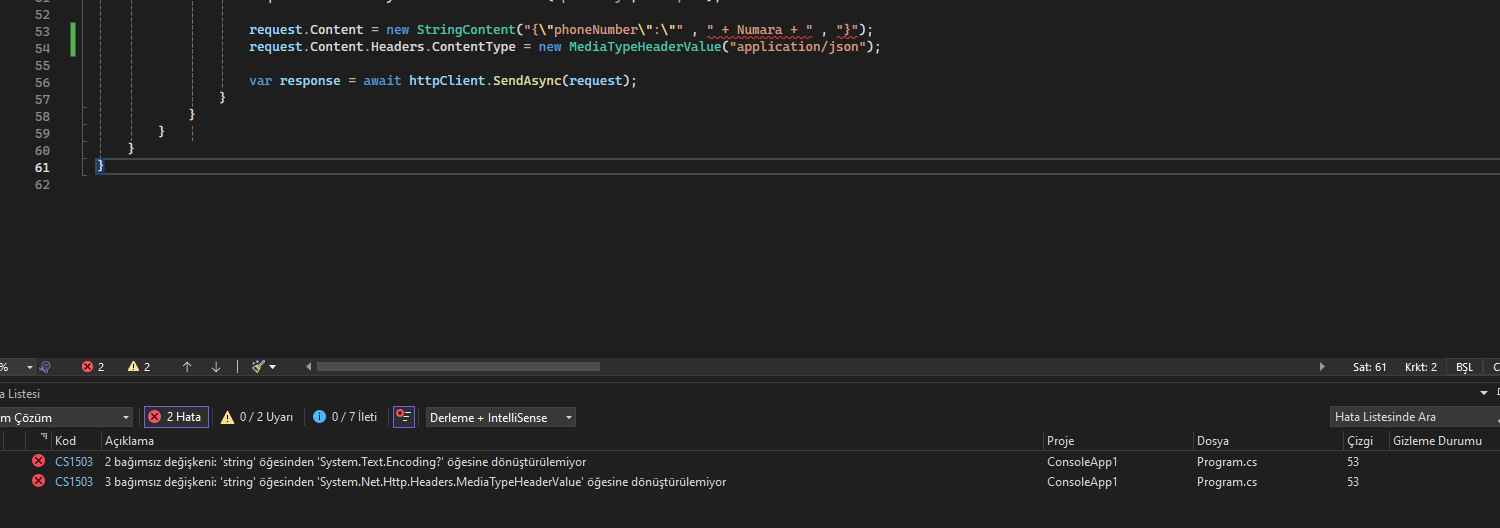Toggle the build-only IntelliSense errors filter button
The height and width of the screenshot is (528, 1500).
pyautogui.click(x=404, y=417)
